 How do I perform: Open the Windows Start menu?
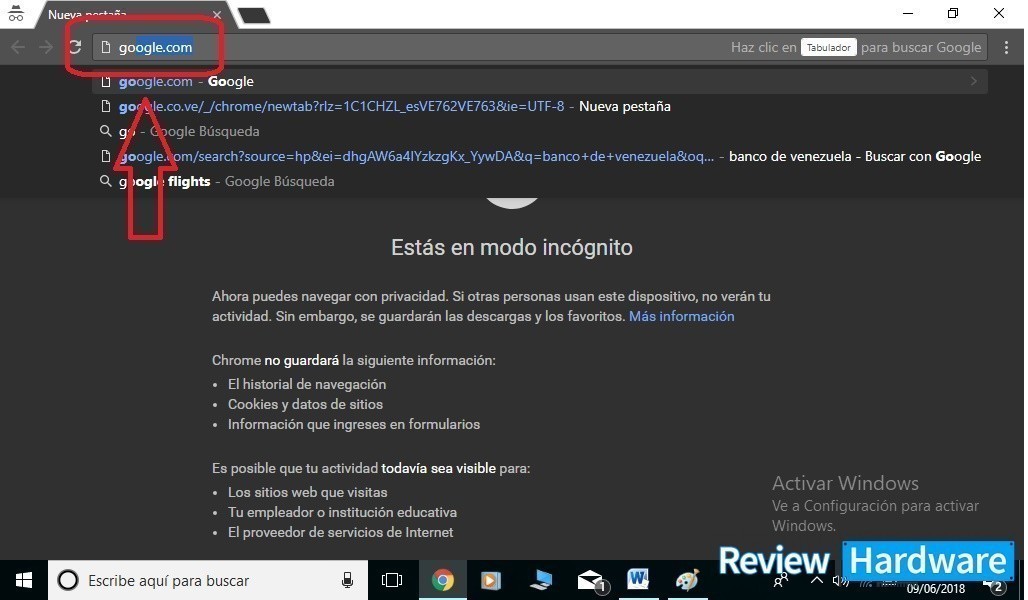point(24,580)
